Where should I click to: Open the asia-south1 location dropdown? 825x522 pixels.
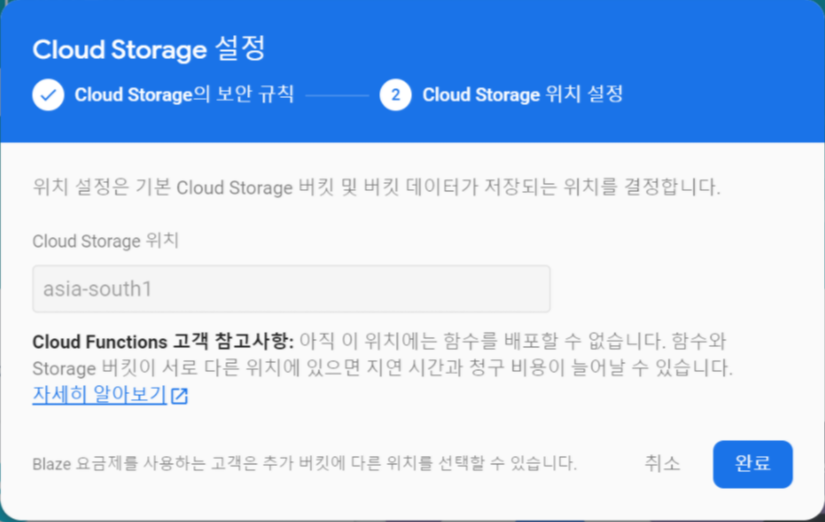tap(291, 289)
